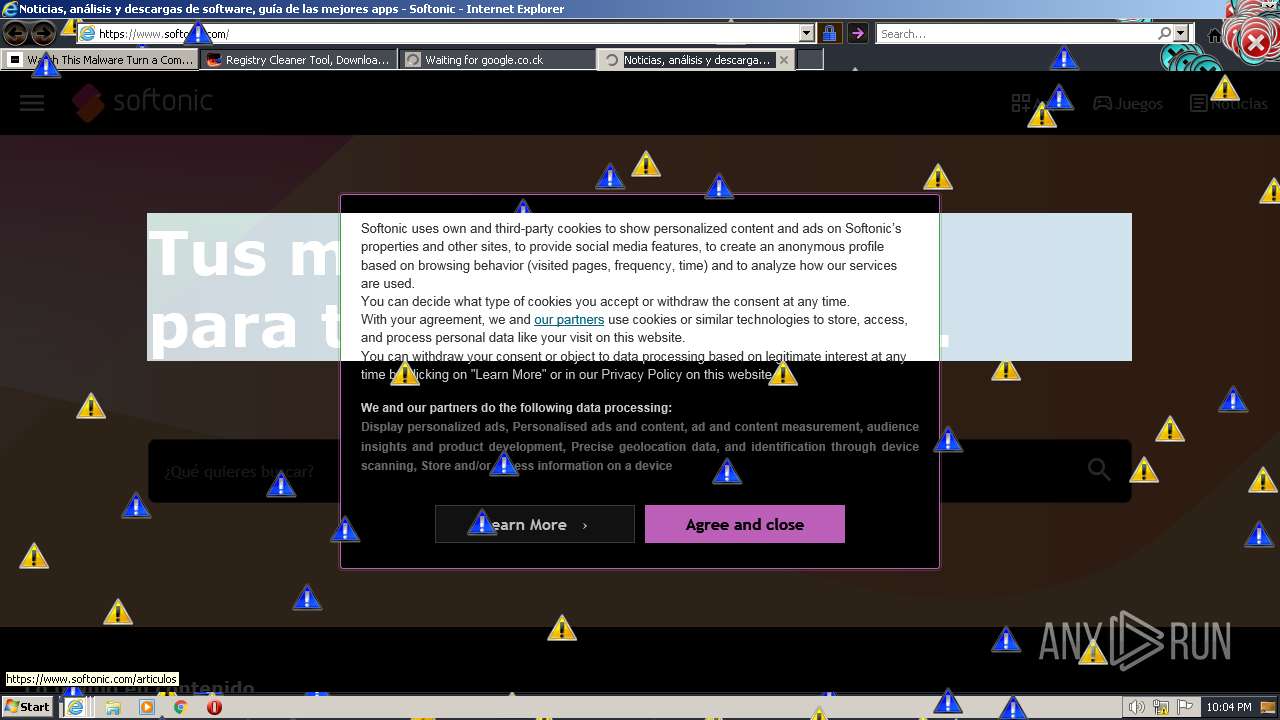Open the media player taskbar icon
Screen dimensions: 1280x720
(147, 707)
